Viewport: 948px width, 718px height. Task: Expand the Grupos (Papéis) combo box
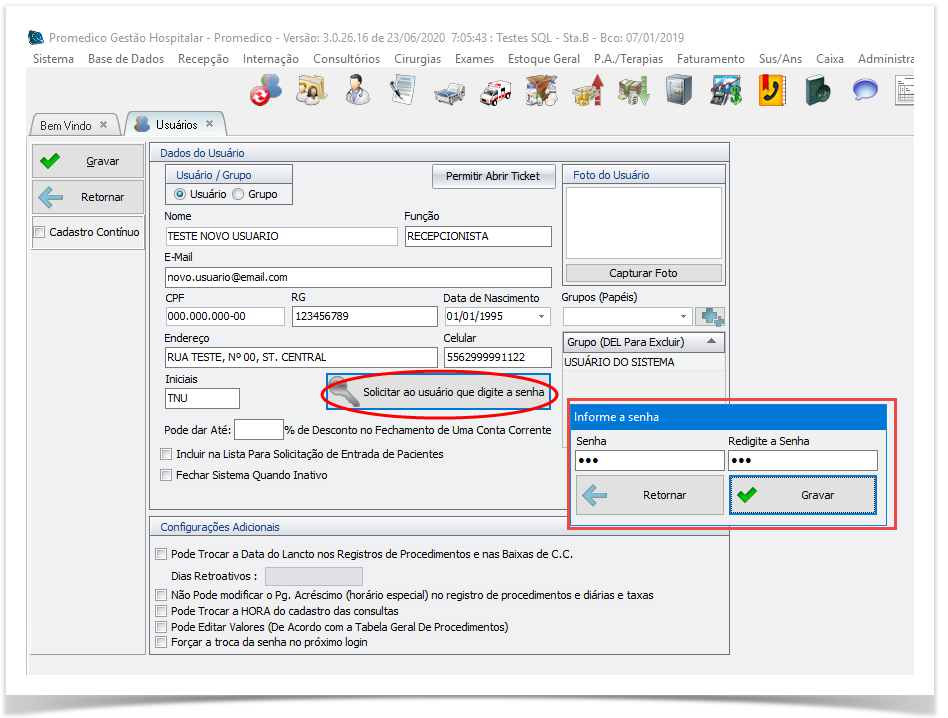(x=683, y=317)
